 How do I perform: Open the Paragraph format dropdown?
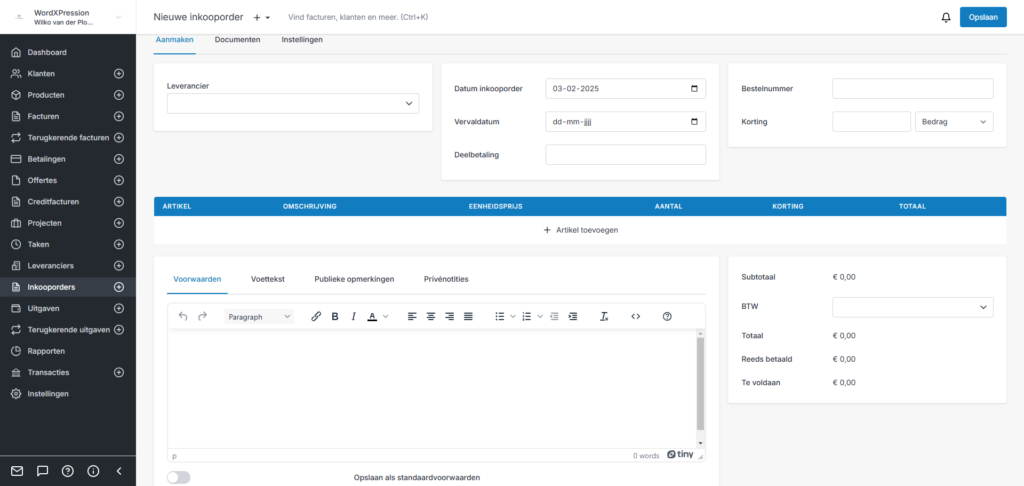click(x=259, y=316)
